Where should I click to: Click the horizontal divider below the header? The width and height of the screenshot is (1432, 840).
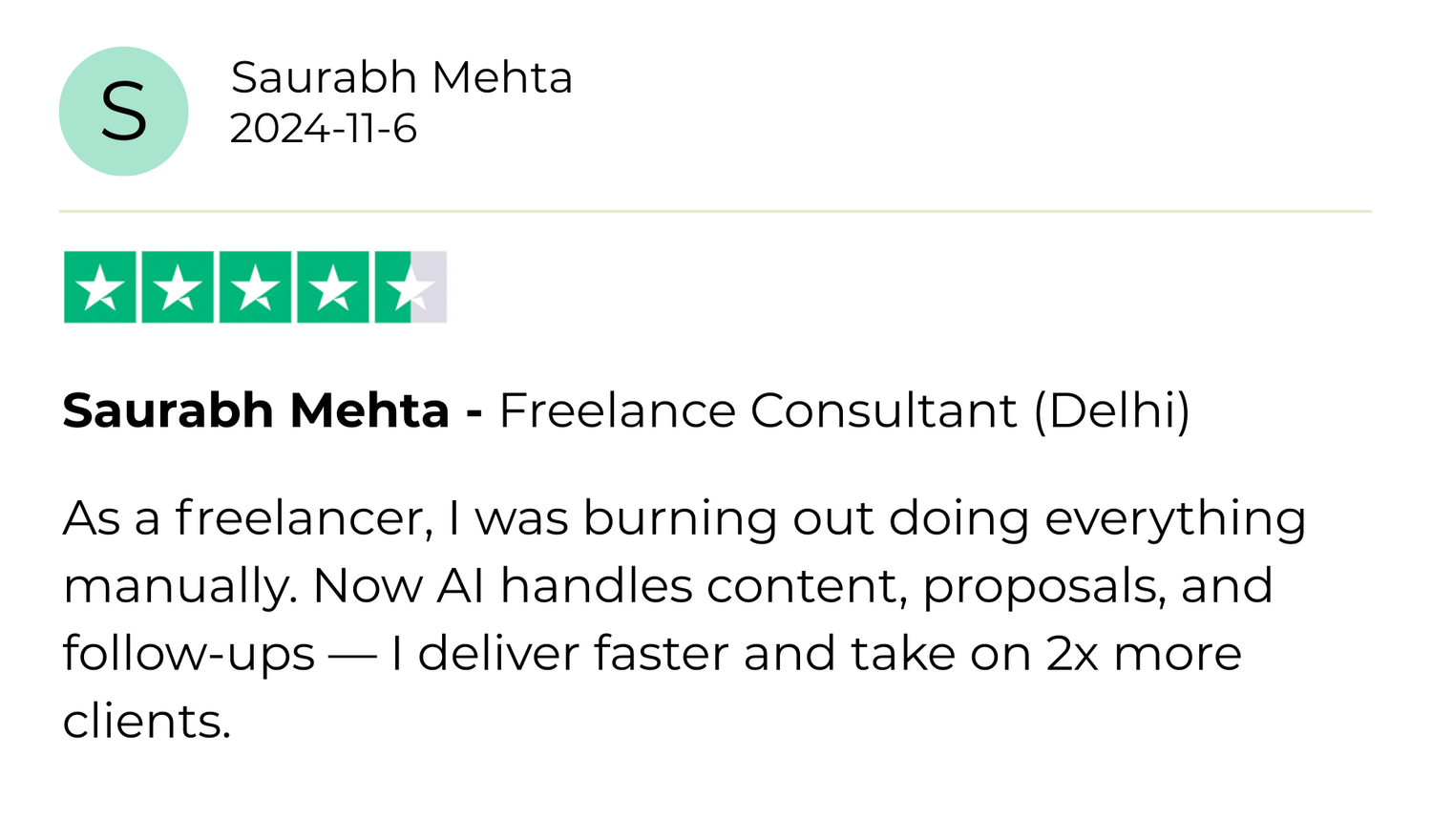point(714,210)
